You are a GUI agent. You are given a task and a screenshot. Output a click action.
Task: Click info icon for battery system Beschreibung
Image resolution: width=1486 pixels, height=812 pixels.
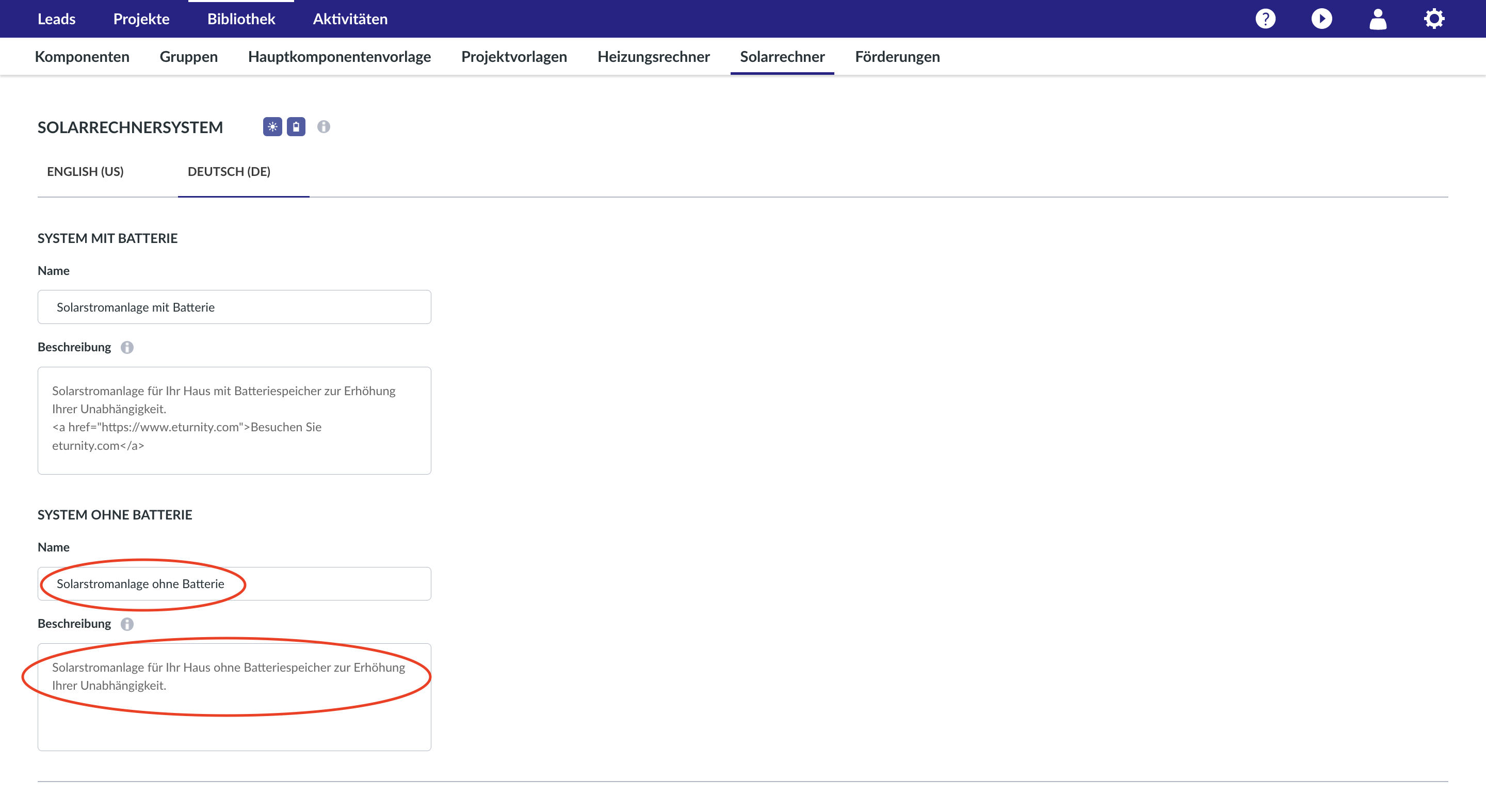(x=127, y=347)
